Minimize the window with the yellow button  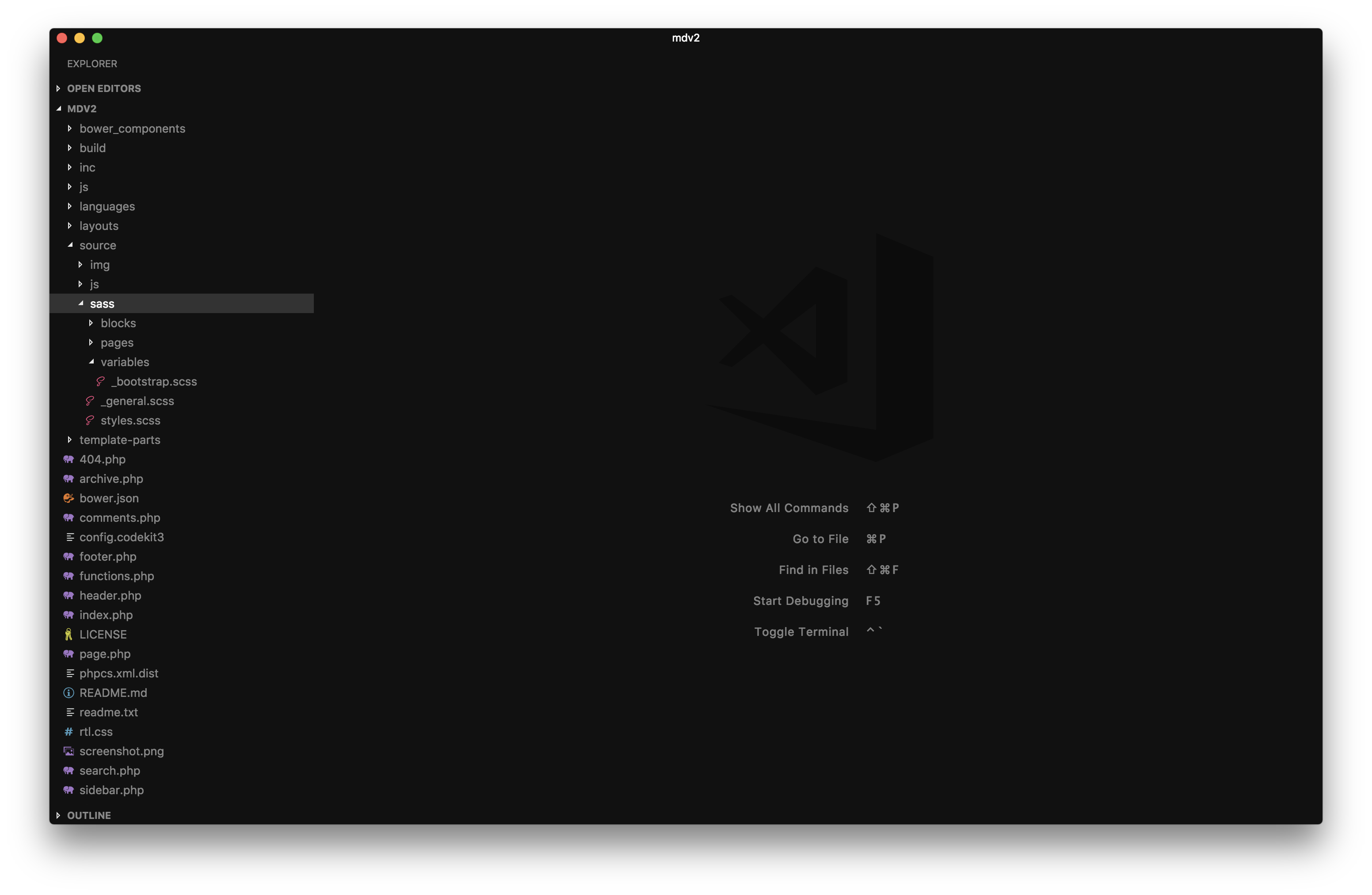tap(80, 38)
